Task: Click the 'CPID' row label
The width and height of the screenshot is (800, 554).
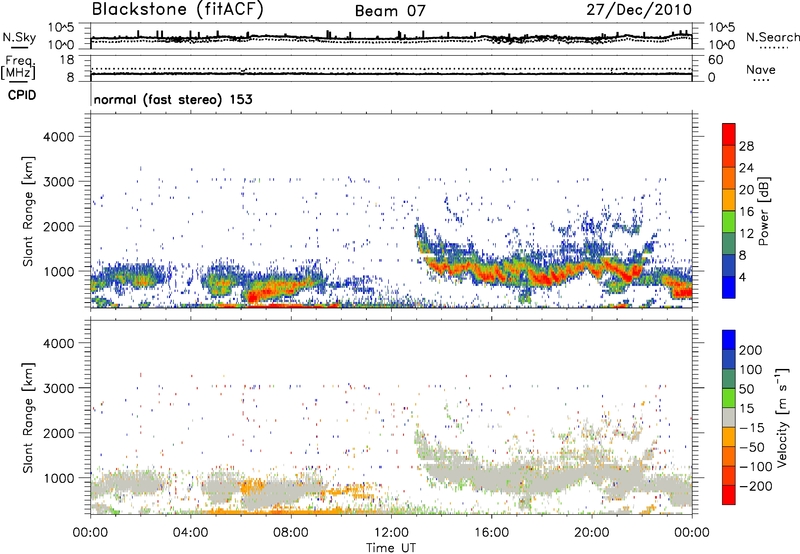Action: (22, 95)
